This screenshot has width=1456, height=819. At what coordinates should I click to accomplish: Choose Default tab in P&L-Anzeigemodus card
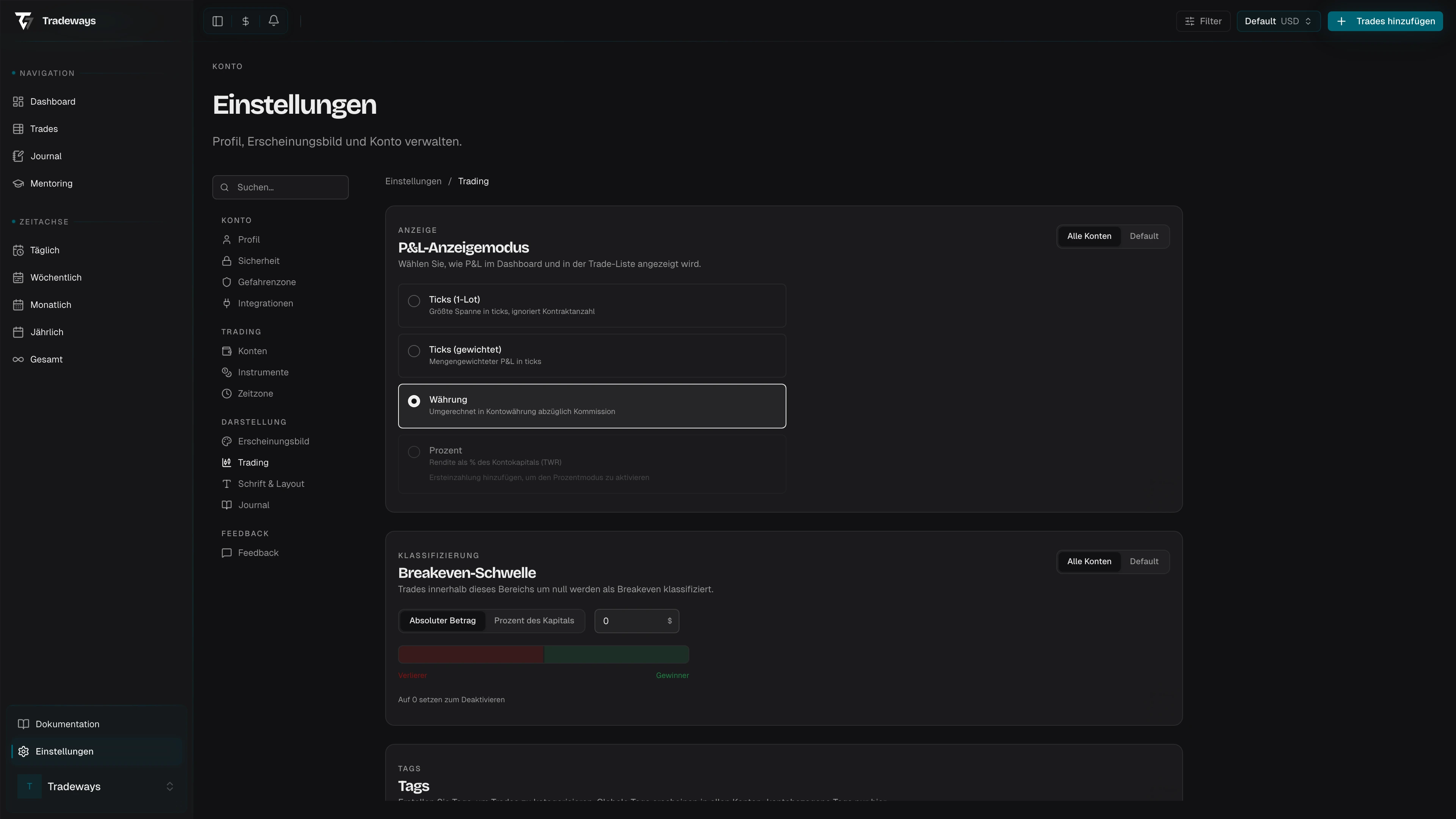pyautogui.click(x=1144, y=236)
